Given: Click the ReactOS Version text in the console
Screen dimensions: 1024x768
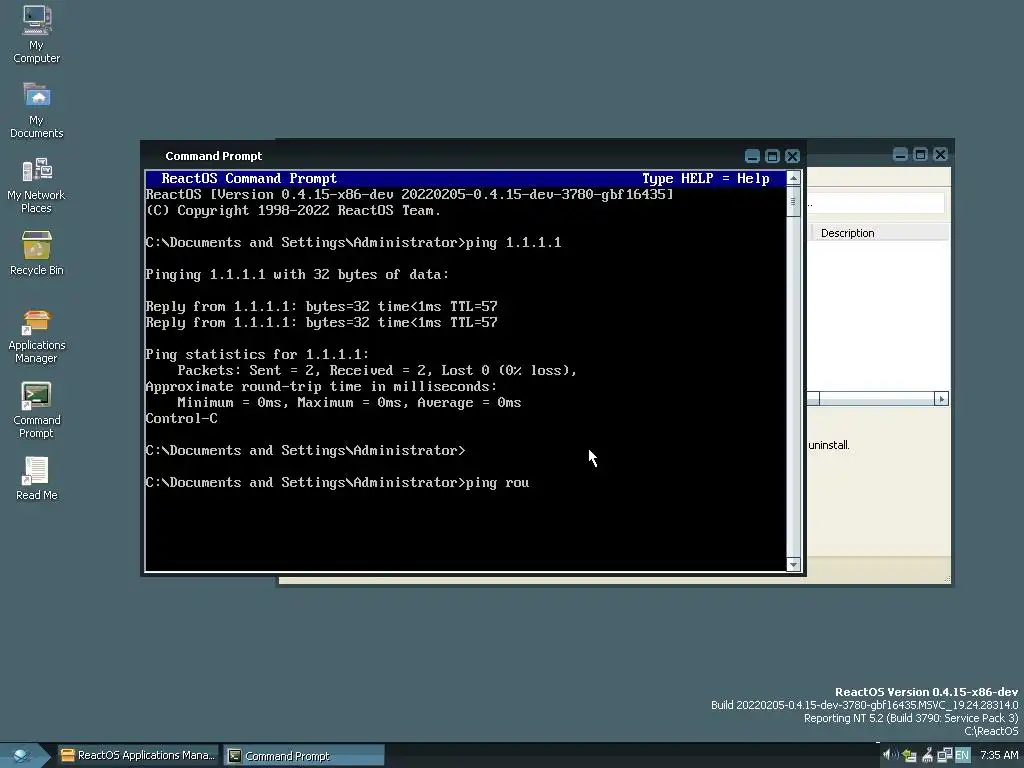Looking at the screenshot, I should (409, 195).
